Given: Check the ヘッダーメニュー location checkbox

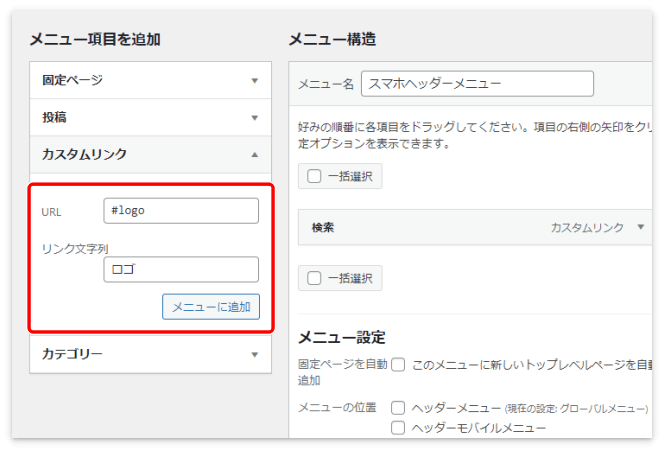Looking at the screenshot, I should [x=398, y=408].
